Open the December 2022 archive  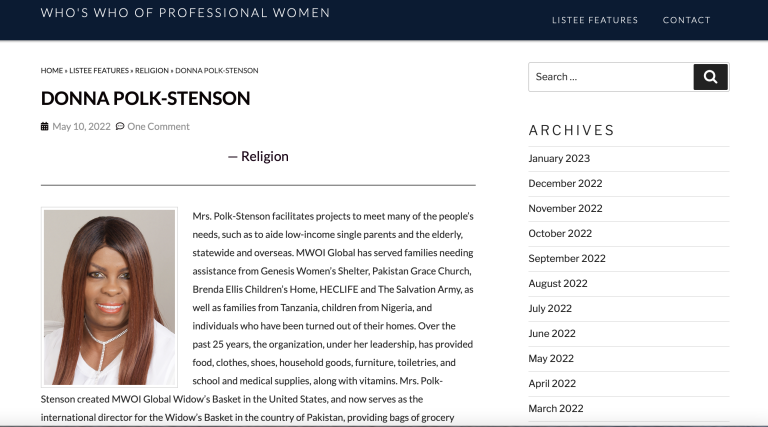coord(565,183)
